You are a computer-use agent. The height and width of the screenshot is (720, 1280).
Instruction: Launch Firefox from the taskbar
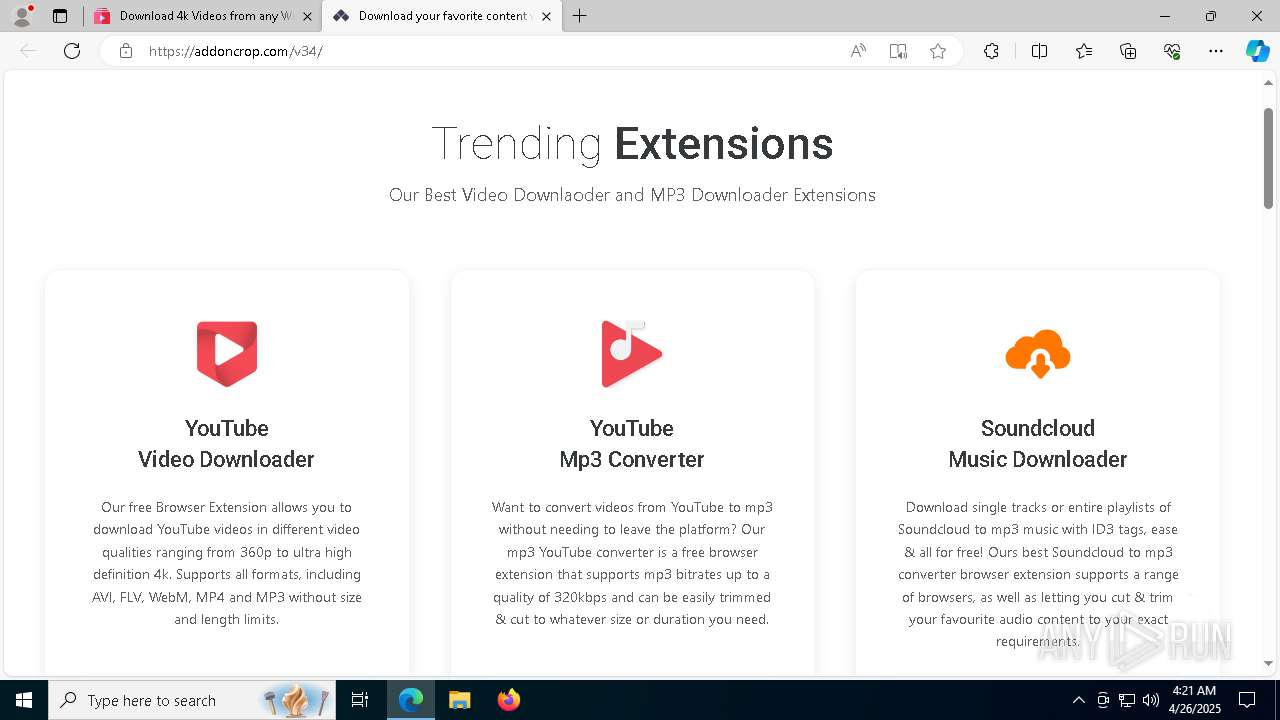509,700
